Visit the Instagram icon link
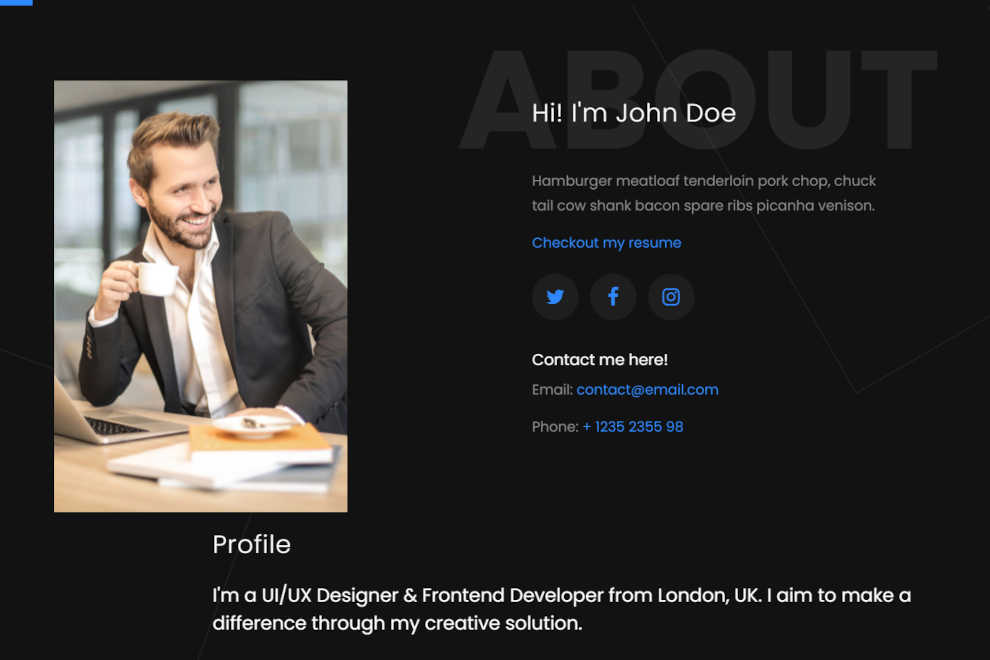Viewport: 990px width, 660px height. pos(671,297)
